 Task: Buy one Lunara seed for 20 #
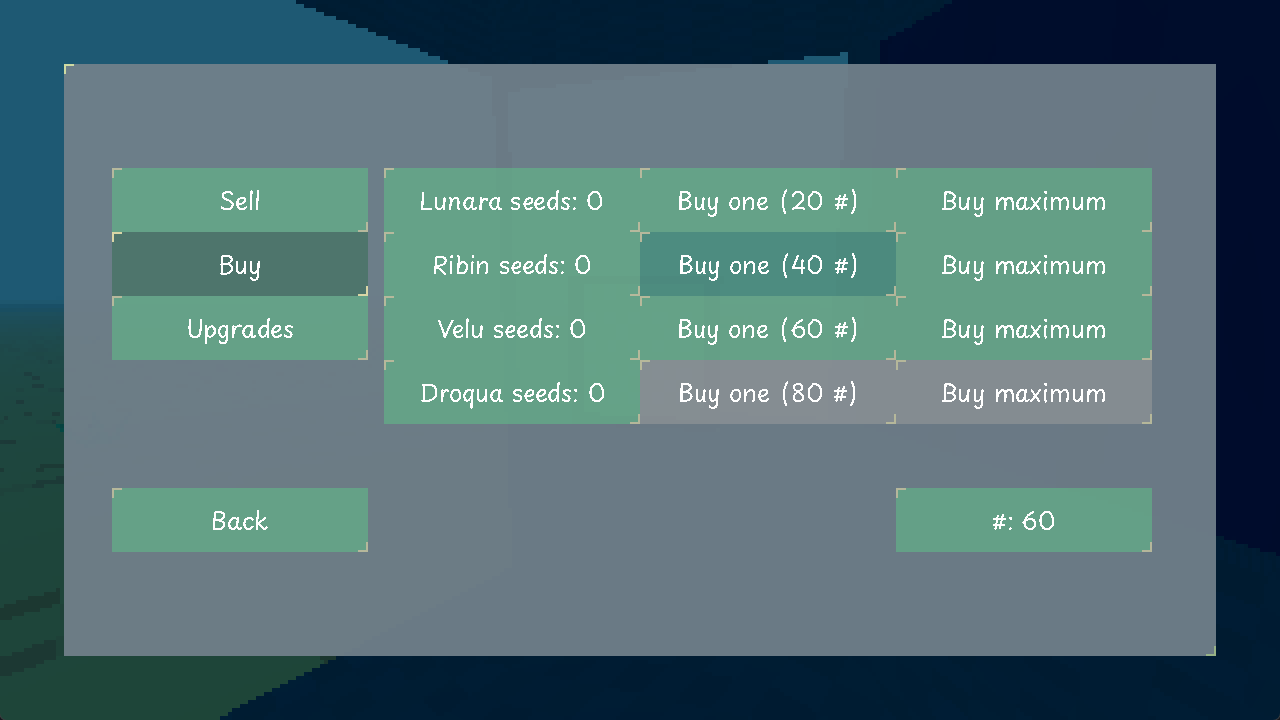pyautogui.click(x=767, y=201)
